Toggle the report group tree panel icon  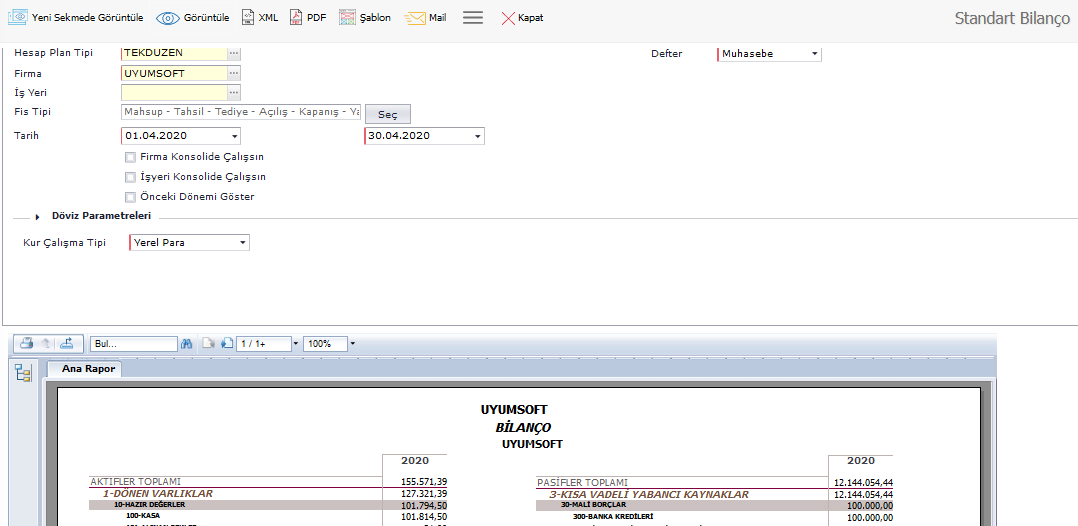pyautogui.click(x=22, y=373)
